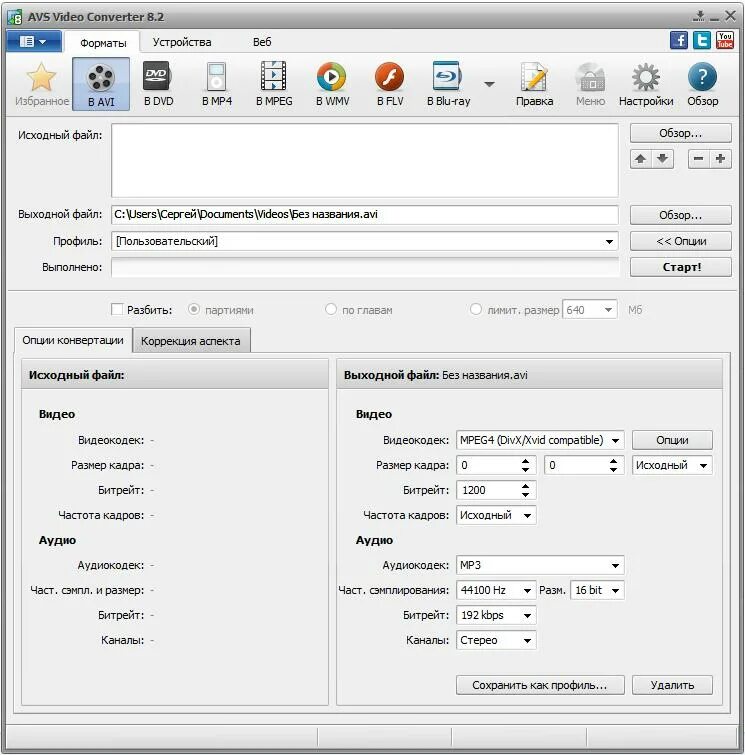Open the Коррекция аспекта tab
The width and height of the screenshot is (745, 755).
point(191,341)
